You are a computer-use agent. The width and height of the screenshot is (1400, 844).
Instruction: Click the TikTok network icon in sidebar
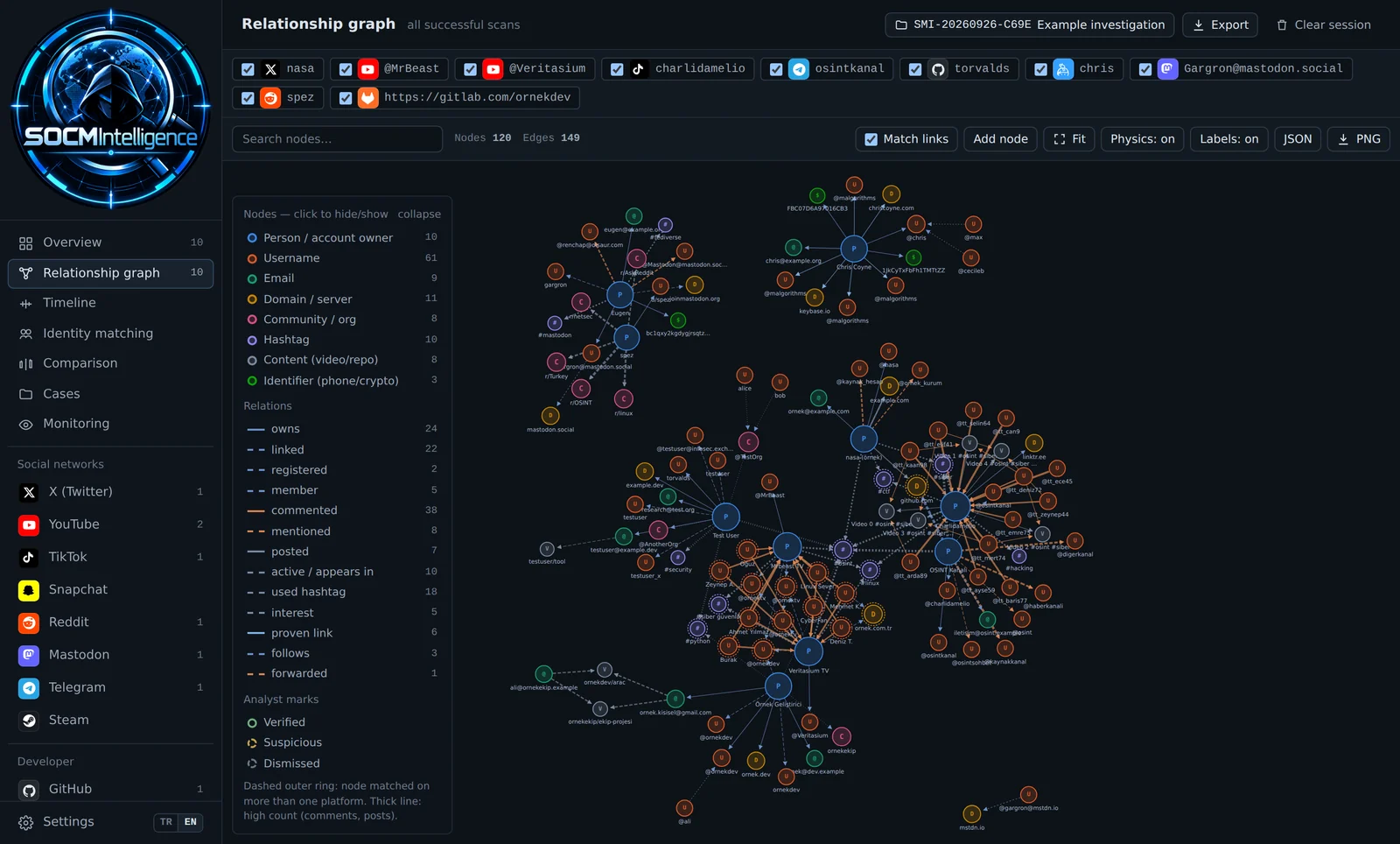[x=29, y=557]
